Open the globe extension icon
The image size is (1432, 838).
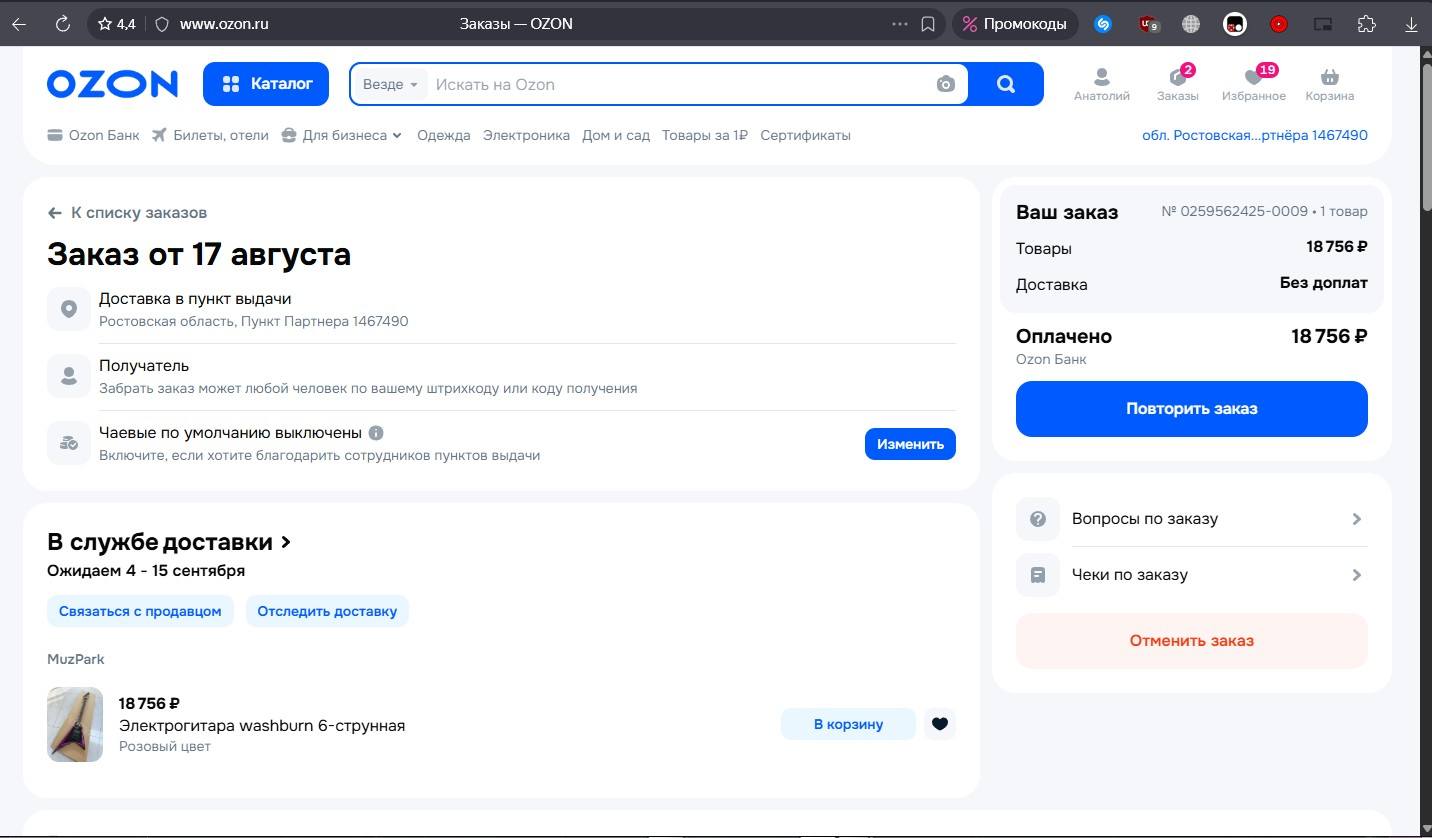1190,24
